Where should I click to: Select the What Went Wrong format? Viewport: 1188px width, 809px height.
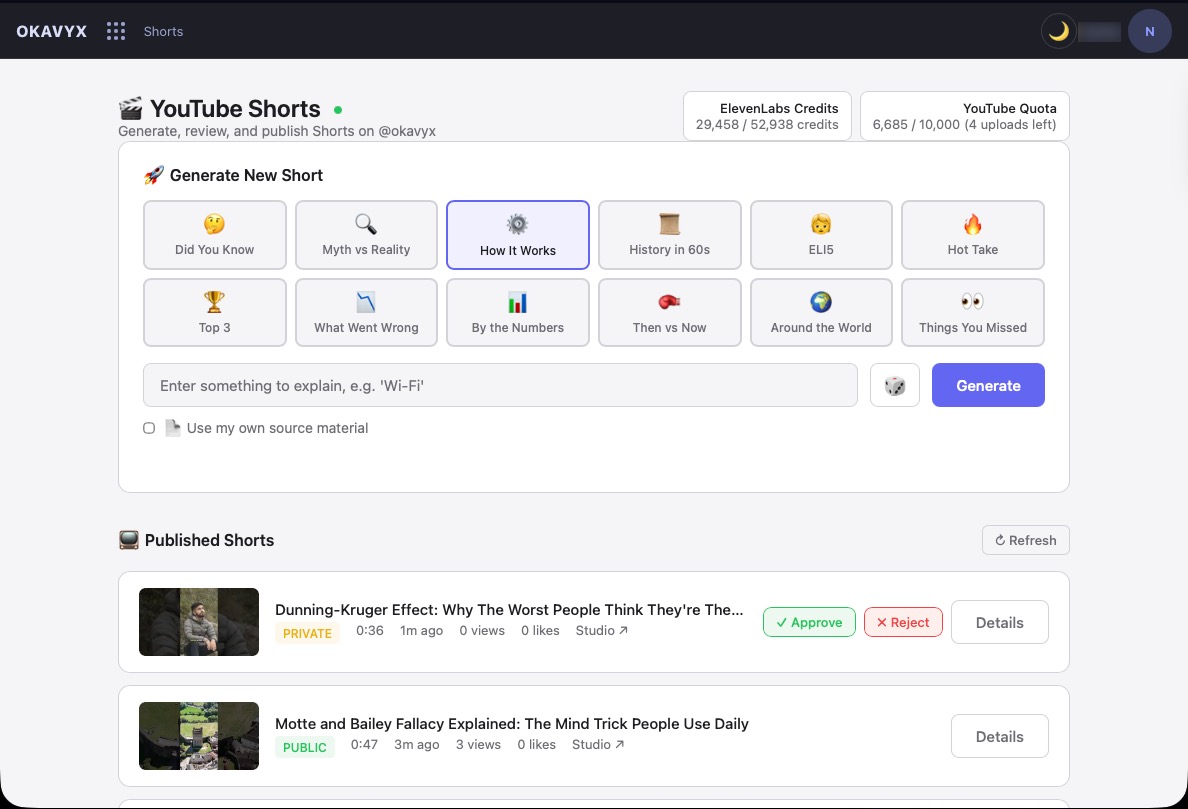tap(366, 312)
